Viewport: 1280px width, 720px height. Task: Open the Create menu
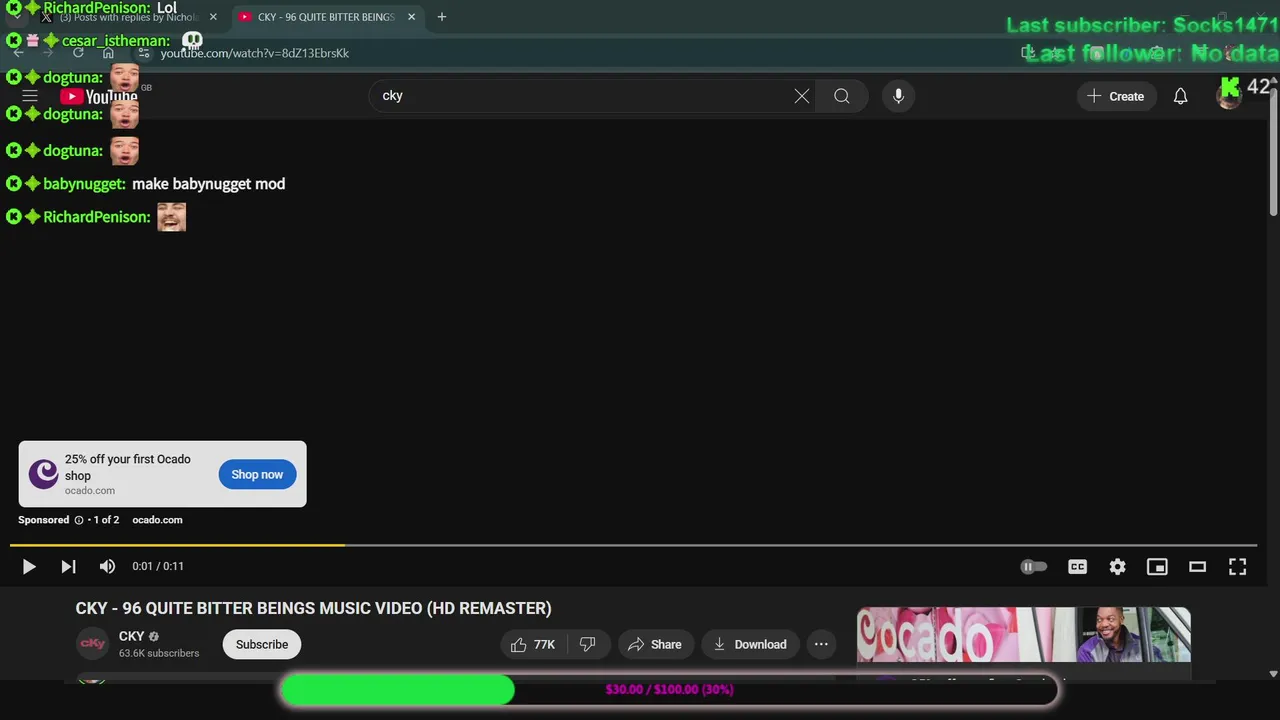[x=1116, y=96]
